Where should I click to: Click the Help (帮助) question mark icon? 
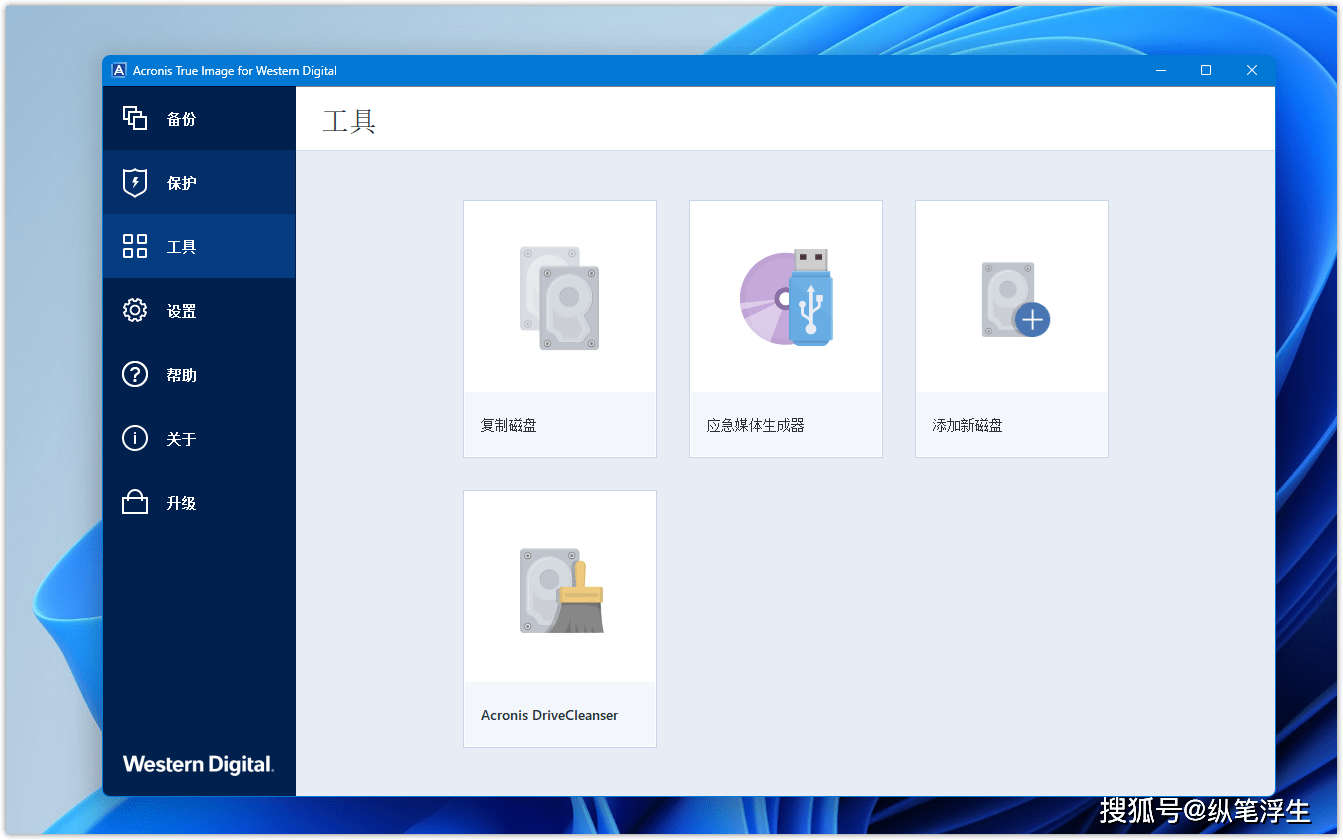(x=134, y=374)
